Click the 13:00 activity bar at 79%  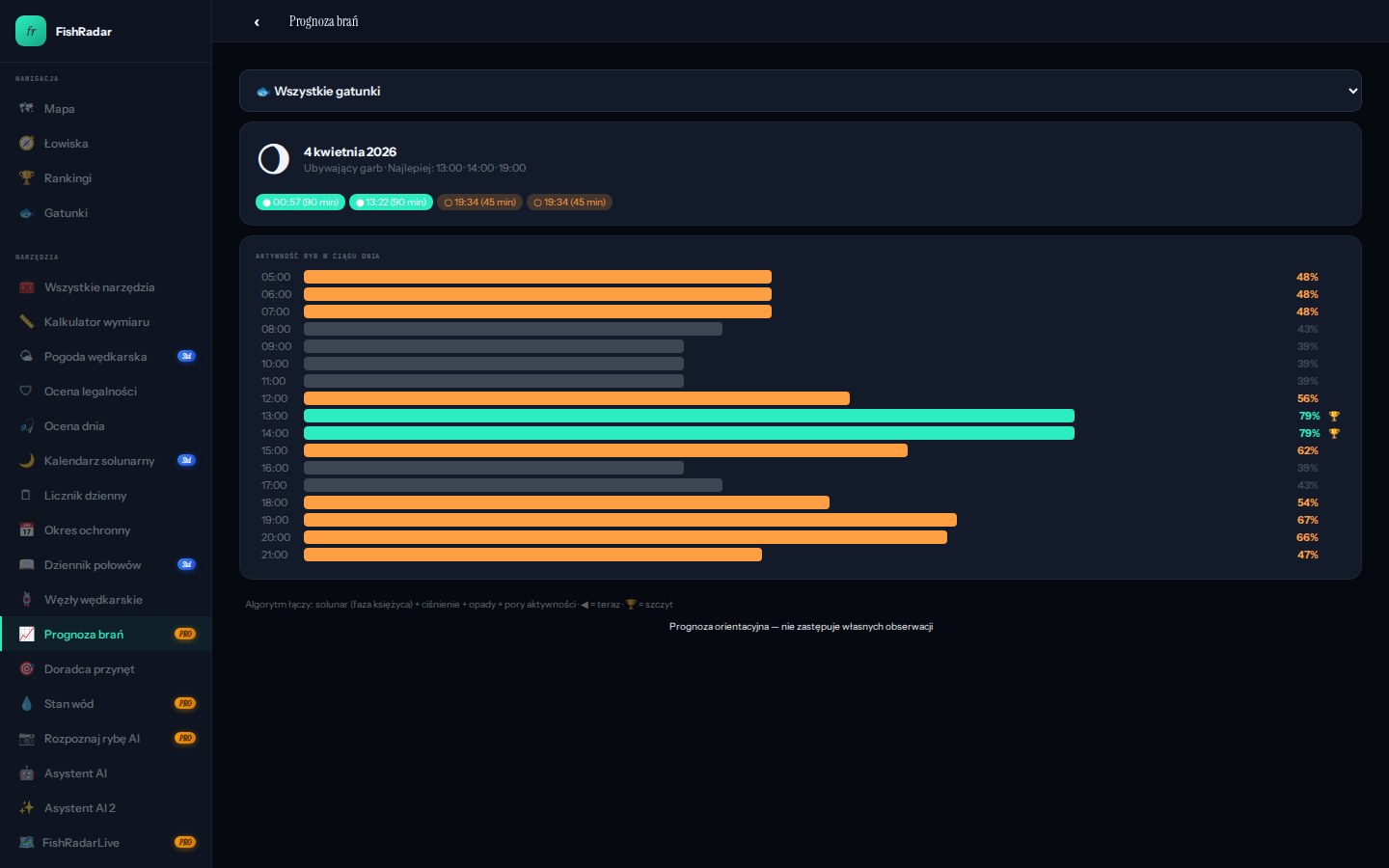pyautogui.click(x=689, y=416)
